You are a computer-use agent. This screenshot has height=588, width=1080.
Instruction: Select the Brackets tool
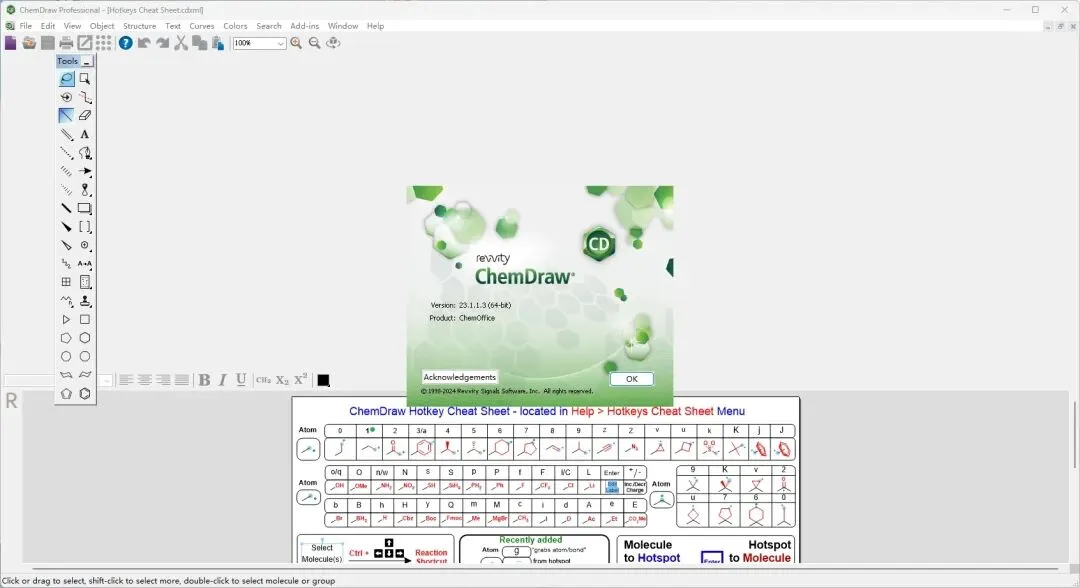tap(85, 227)
